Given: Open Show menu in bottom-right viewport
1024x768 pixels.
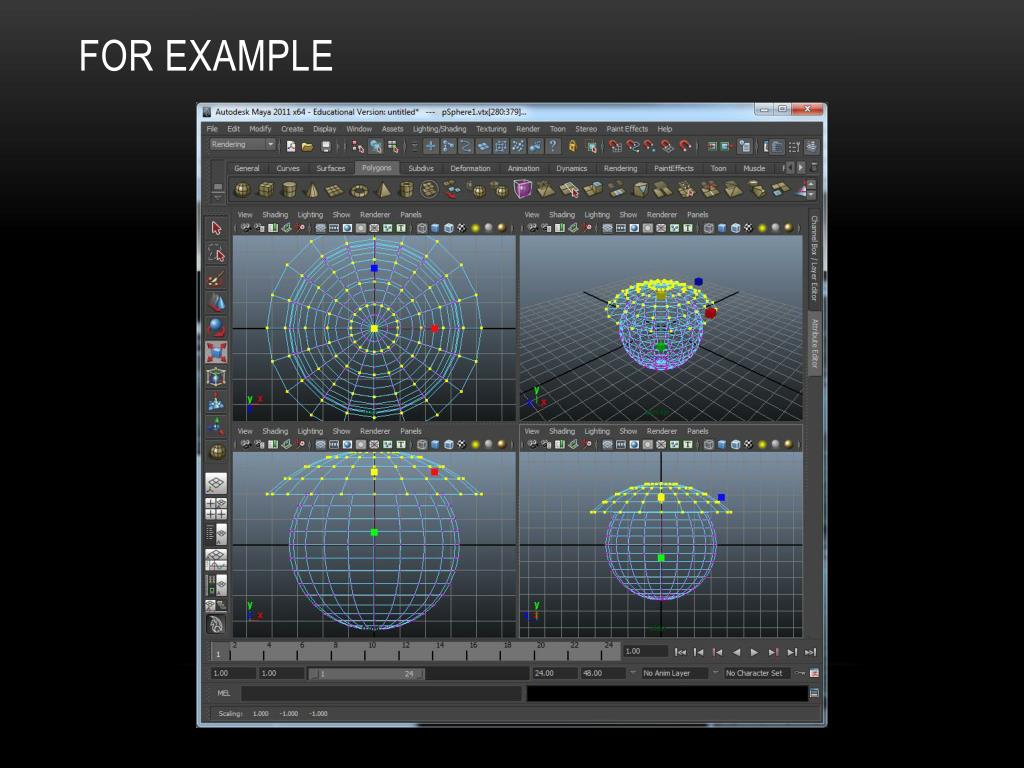Looking at the screenshot, I should coord(628,431).
